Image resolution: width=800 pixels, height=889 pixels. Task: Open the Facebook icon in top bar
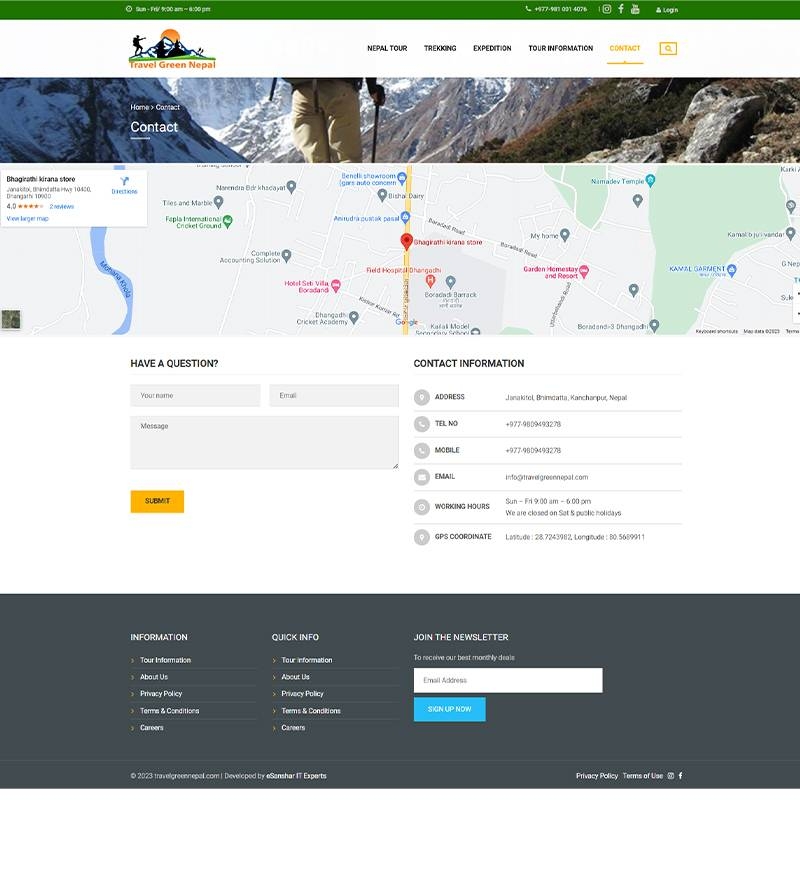[621, 9]
